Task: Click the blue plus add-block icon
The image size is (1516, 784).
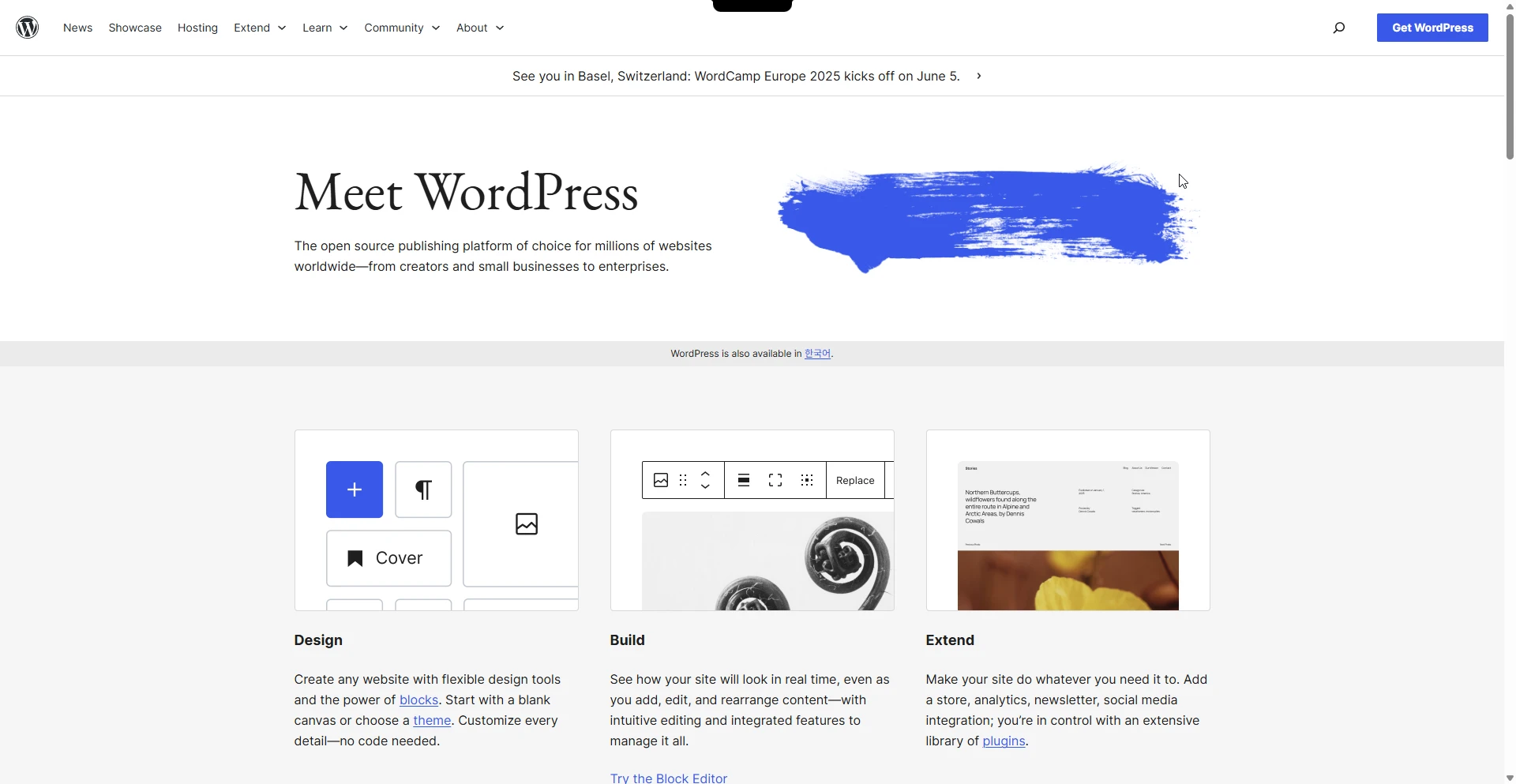Action: click(355, 490)
